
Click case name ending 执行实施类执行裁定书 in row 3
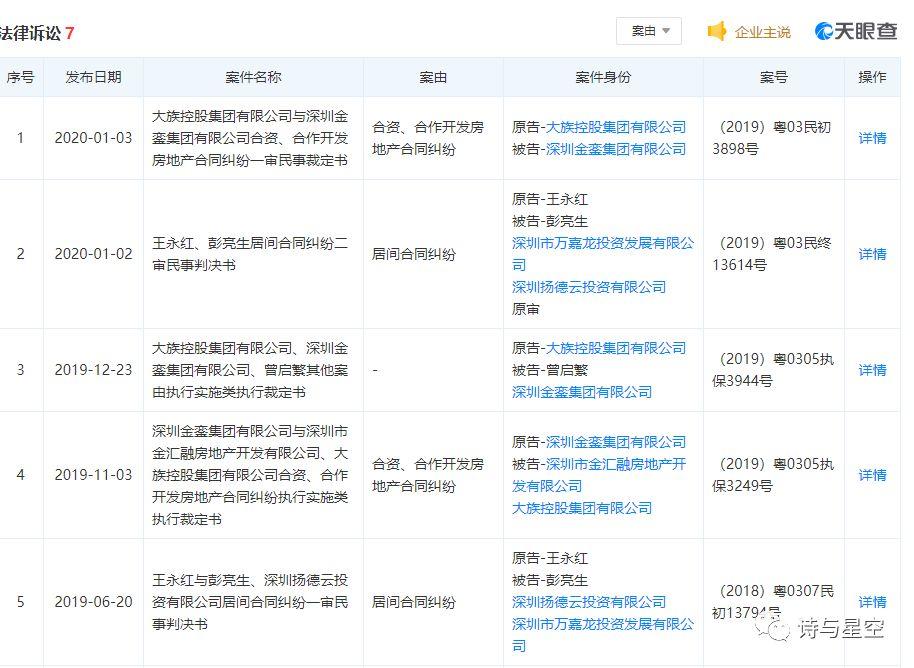point(250,370)
